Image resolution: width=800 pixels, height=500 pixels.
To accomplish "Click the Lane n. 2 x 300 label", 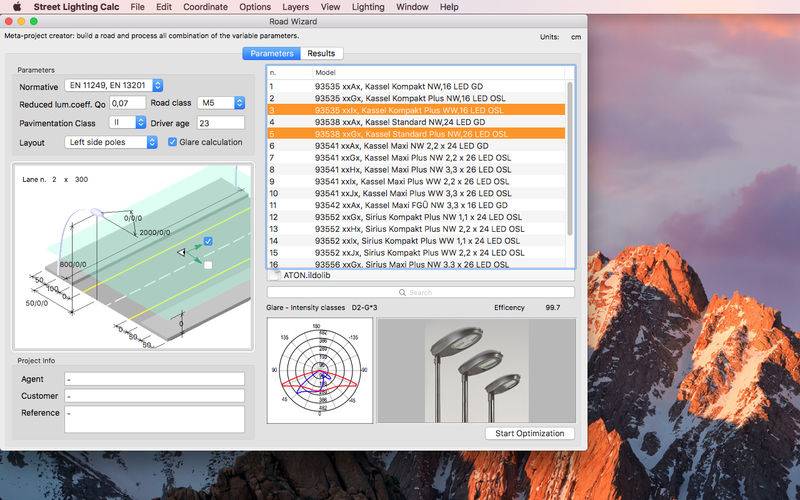I will click(55, 179).
